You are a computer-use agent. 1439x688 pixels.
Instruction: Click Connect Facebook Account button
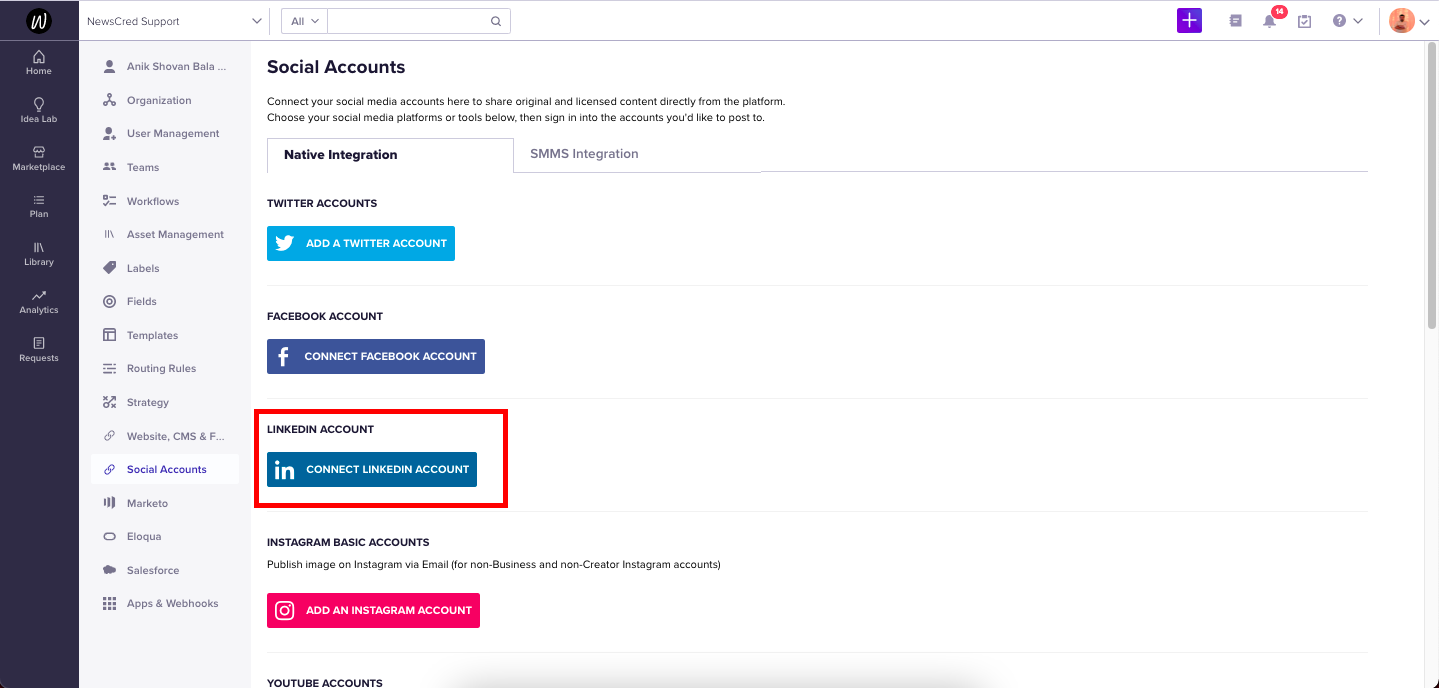click(x=376, y=356)
